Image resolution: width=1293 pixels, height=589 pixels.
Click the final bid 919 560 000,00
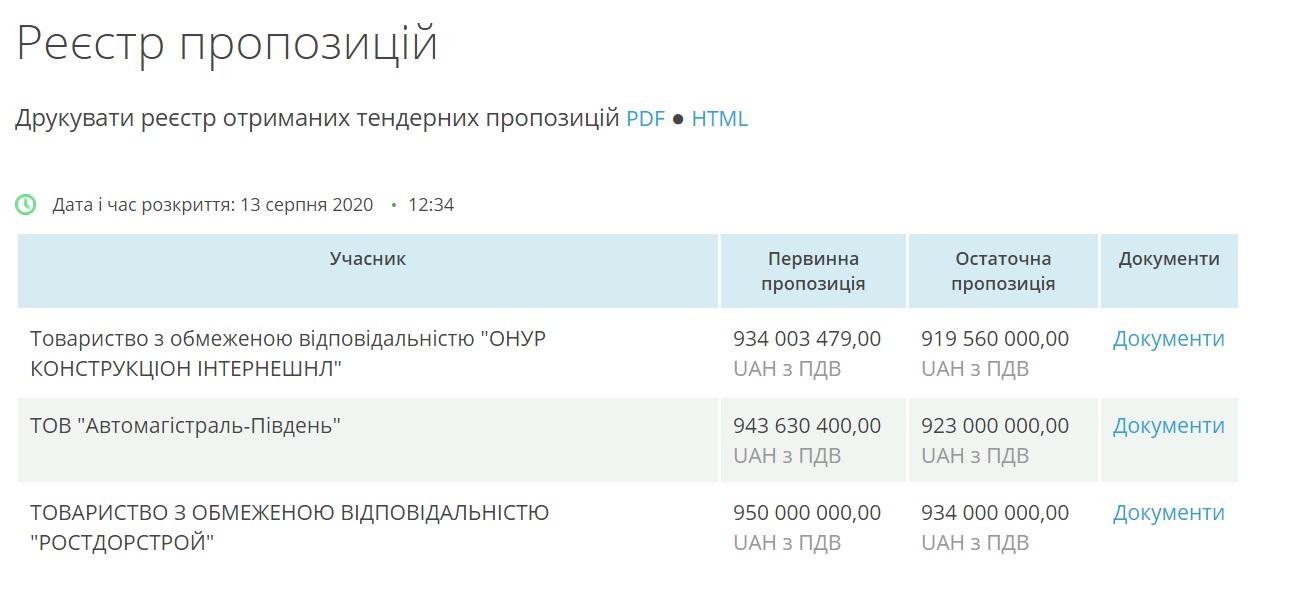995,339
